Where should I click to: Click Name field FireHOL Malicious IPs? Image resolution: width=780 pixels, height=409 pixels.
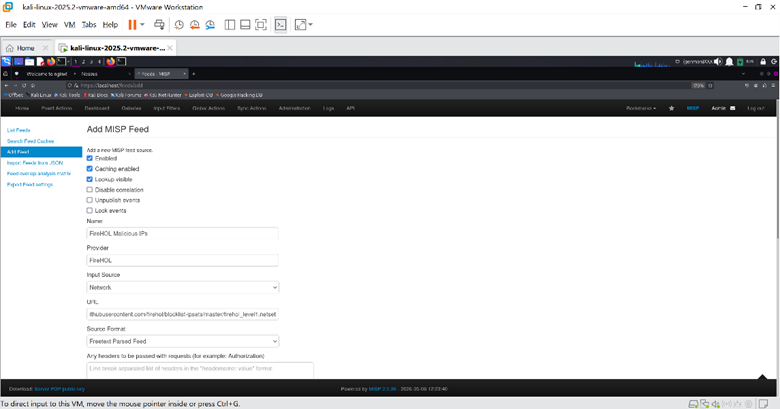183,233
